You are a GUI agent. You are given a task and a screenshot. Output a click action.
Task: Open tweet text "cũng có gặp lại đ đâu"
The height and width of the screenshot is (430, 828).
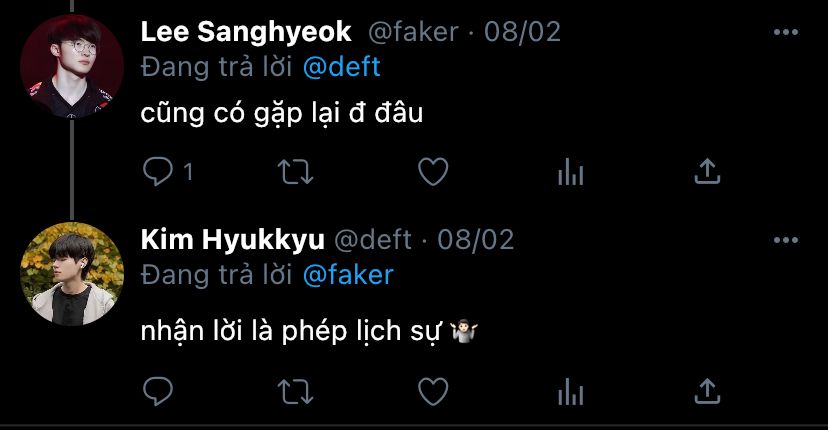282,114
